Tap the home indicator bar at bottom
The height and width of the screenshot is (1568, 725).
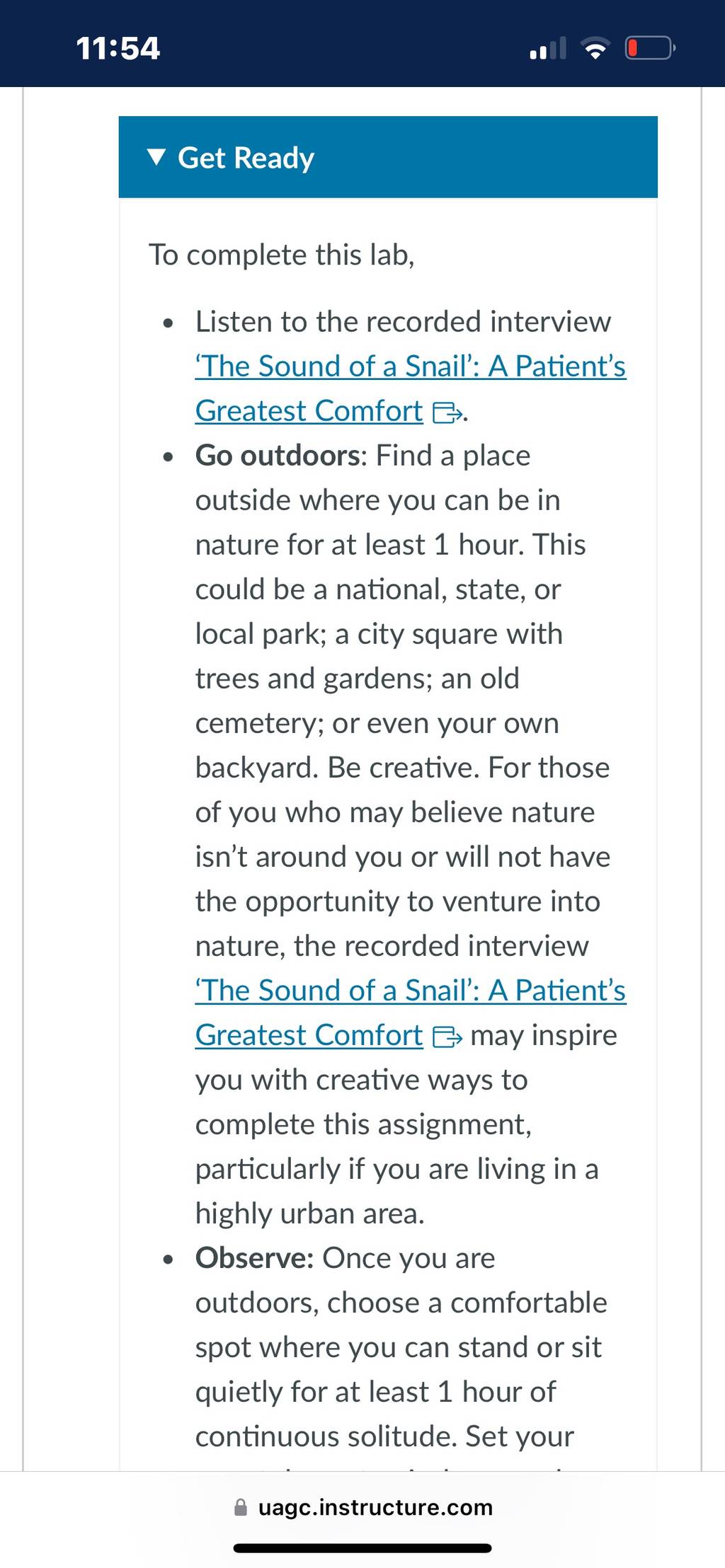click(x=362, y=1548)
